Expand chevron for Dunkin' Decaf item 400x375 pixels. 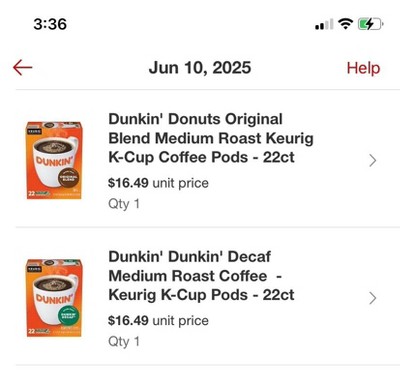click(x=373, y=298)
